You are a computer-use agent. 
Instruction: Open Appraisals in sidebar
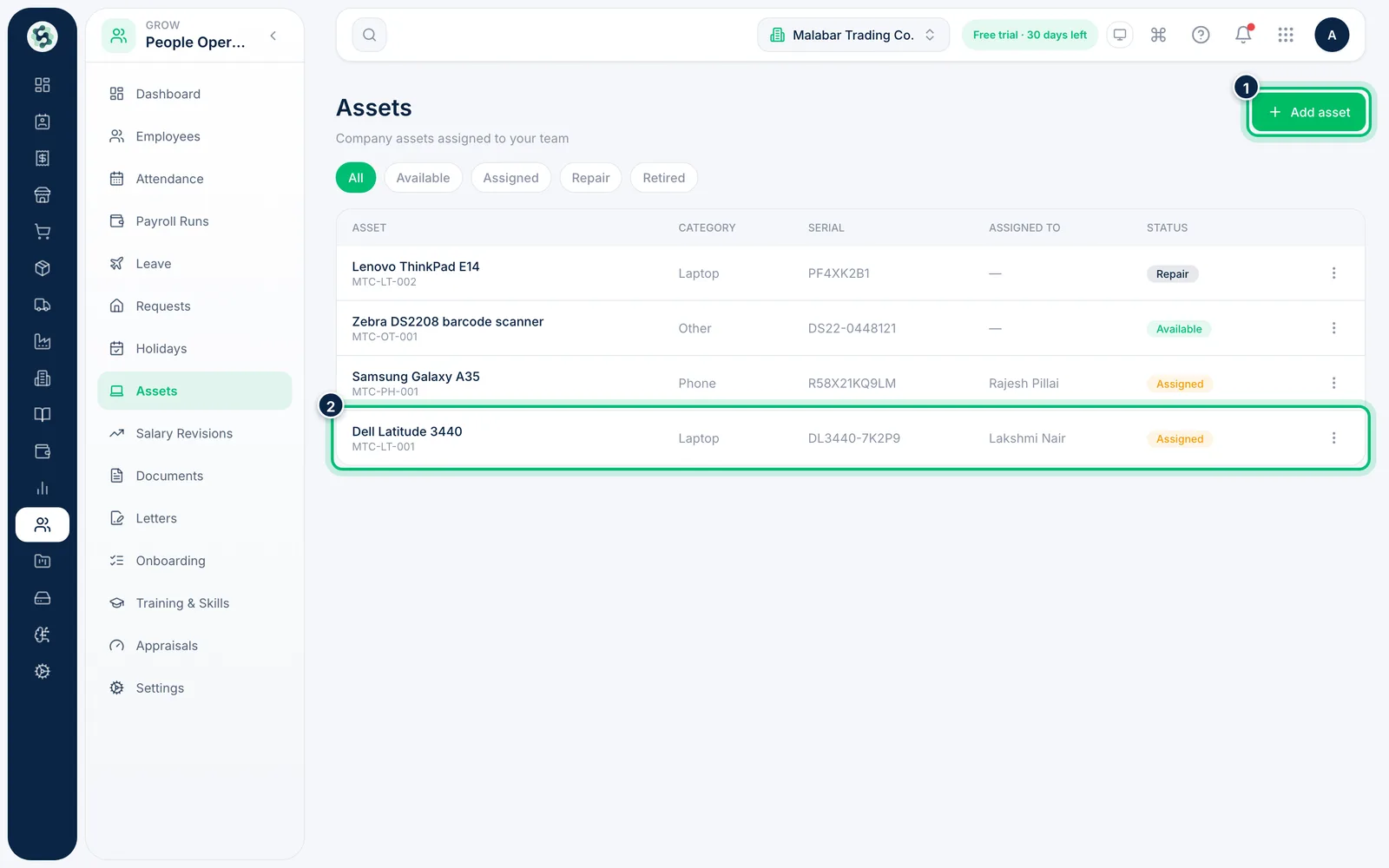[x=194, y=646]
